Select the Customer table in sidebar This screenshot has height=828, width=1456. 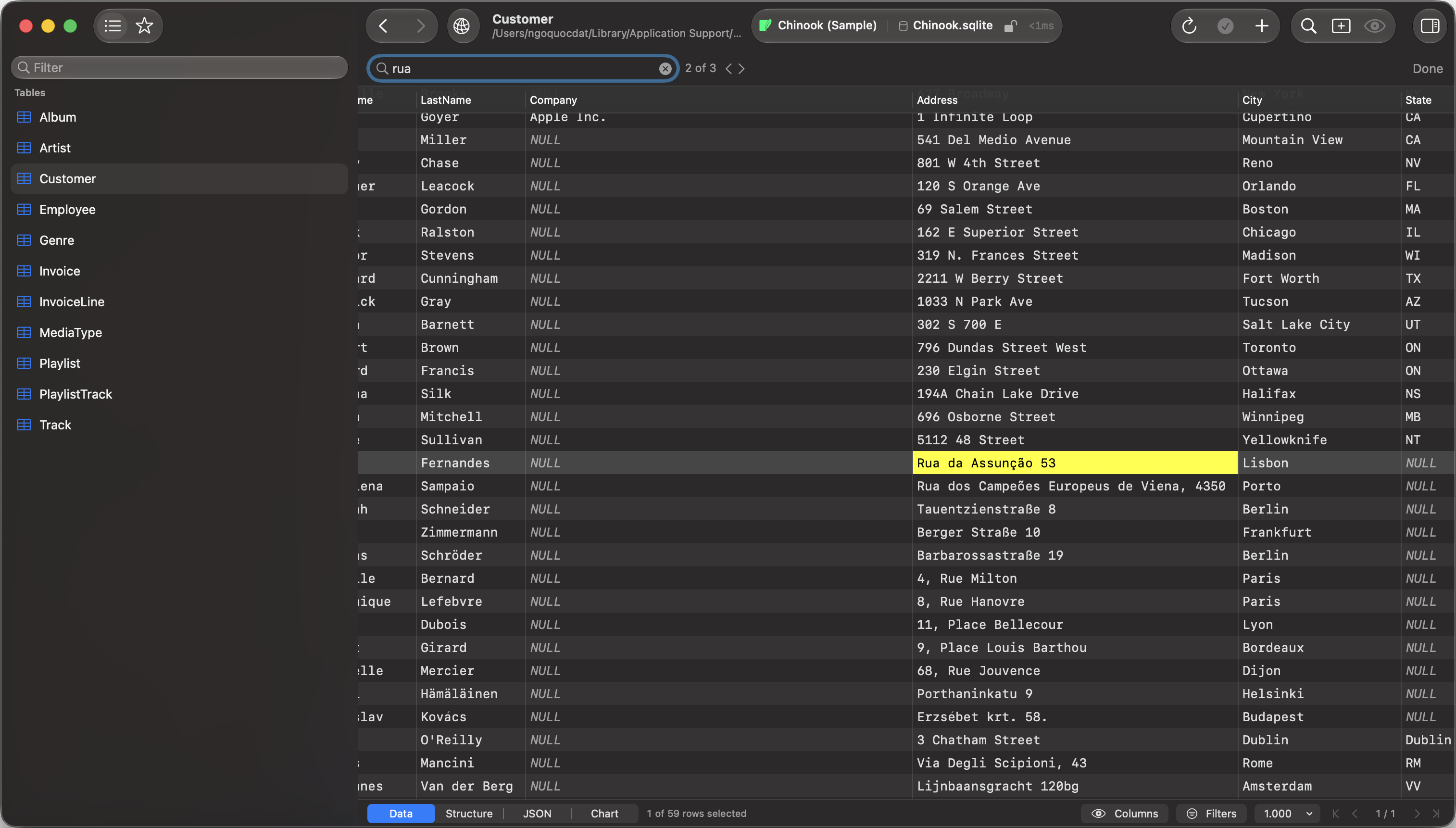click(x=179, y=178)
